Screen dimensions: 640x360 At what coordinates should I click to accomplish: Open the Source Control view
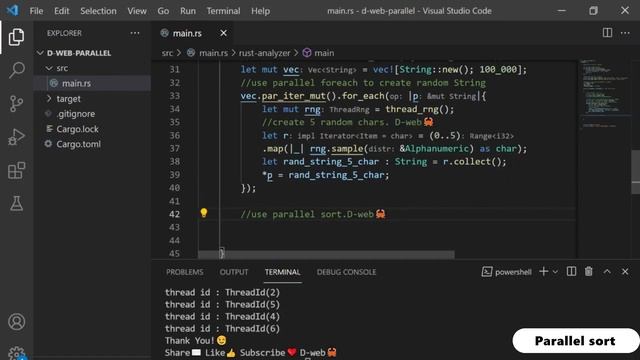pos(16,103)
